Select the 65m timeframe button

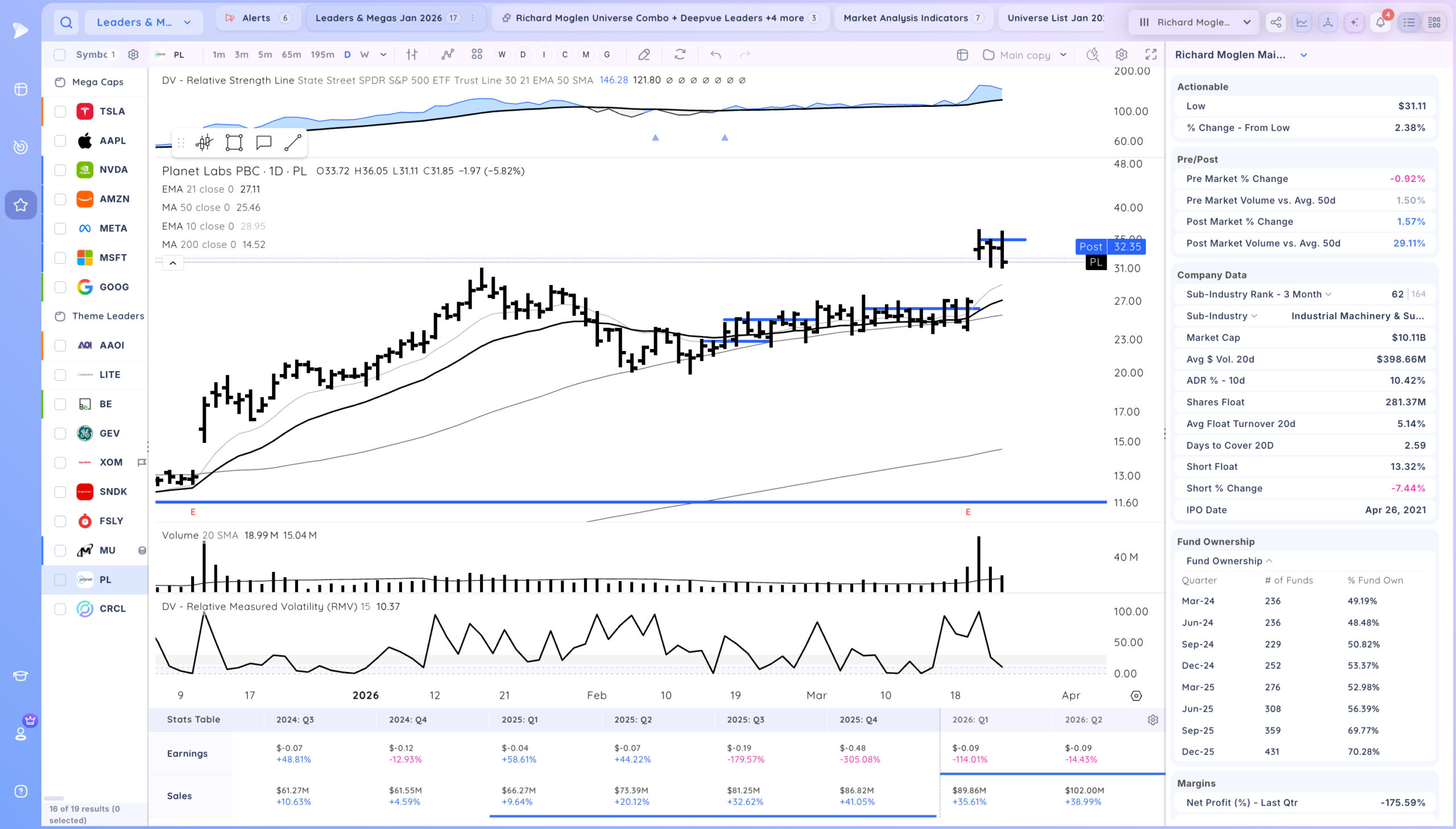click(291, 55)
